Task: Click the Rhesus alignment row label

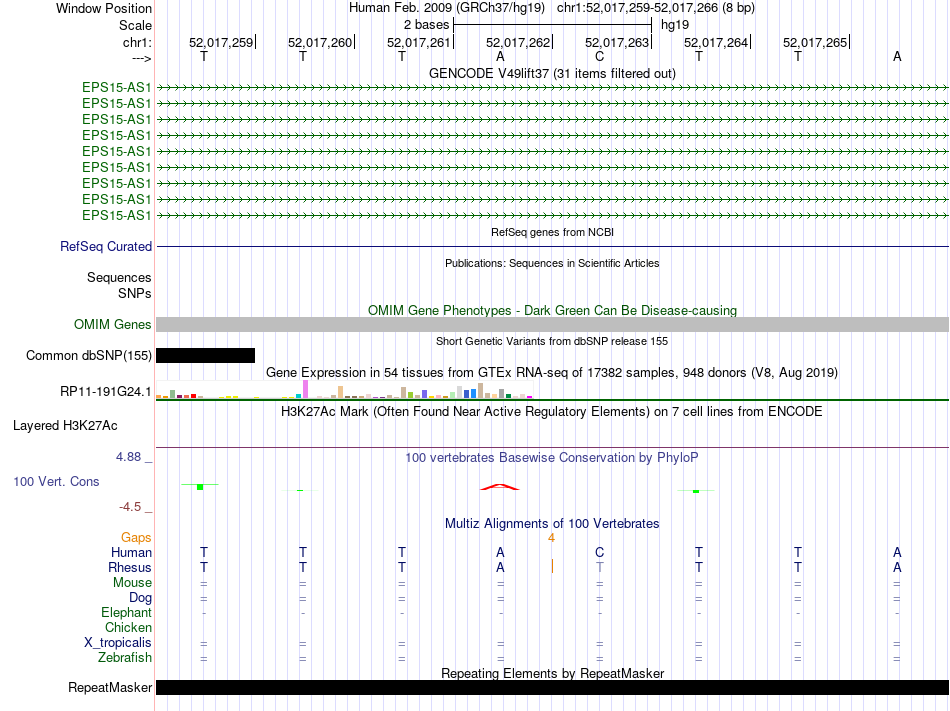Action: (130, 567)
